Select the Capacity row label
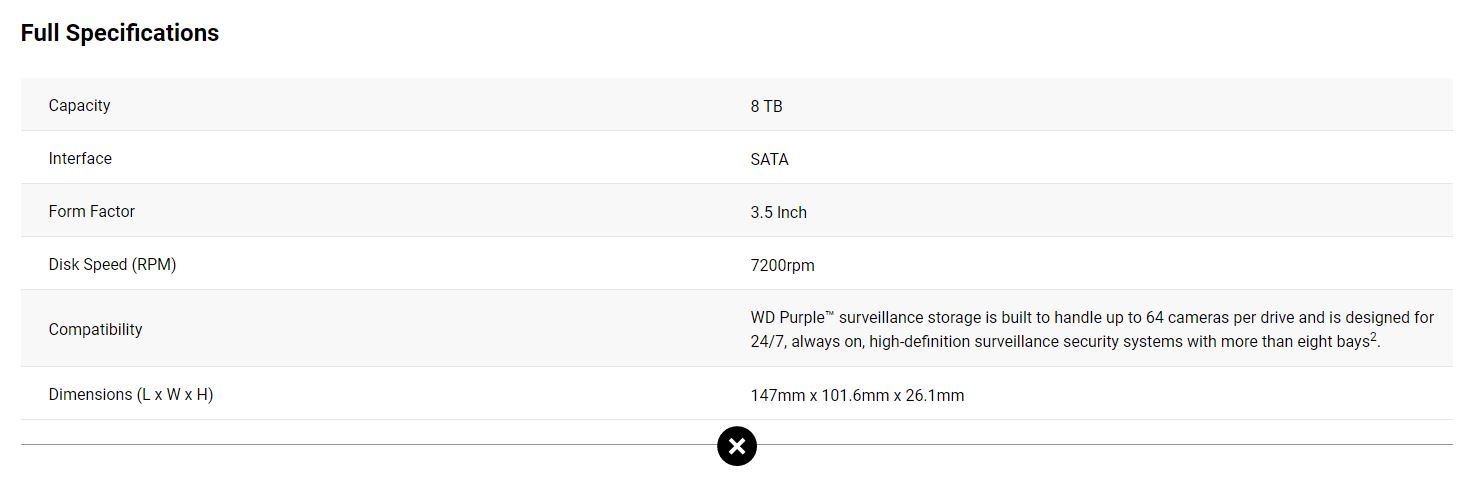Viewport: 1476px width, 482px height. pyautogui.click(x=79, y=106)
